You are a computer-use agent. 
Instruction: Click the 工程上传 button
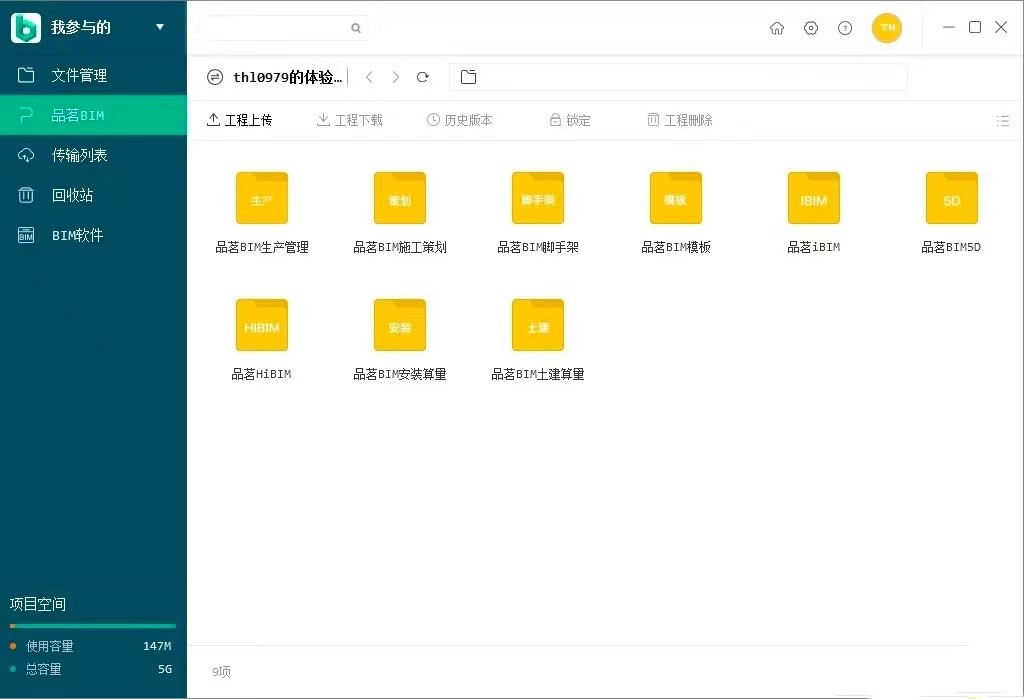239,120
